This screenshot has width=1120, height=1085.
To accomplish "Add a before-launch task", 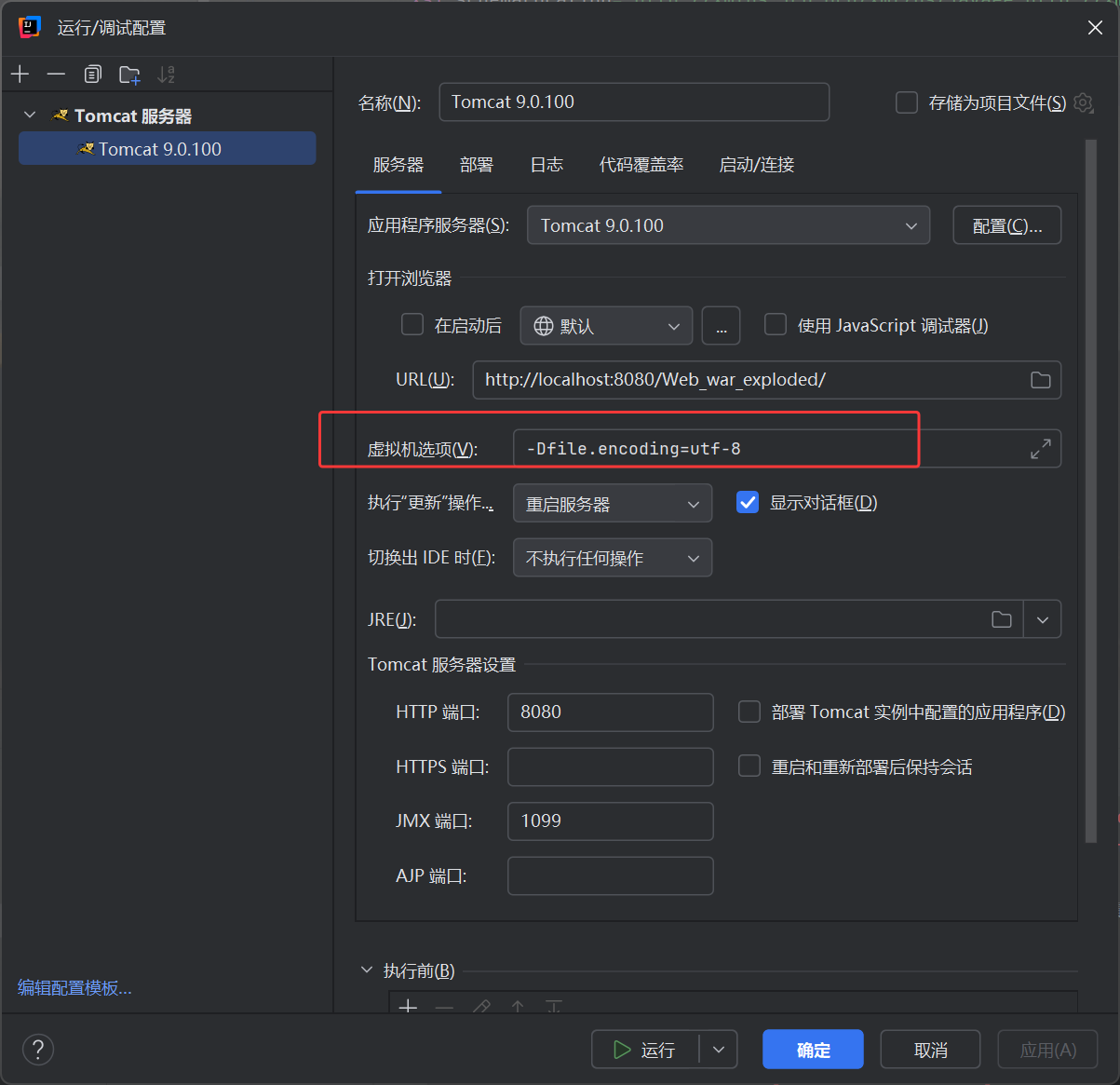I will coord(408,1007).
